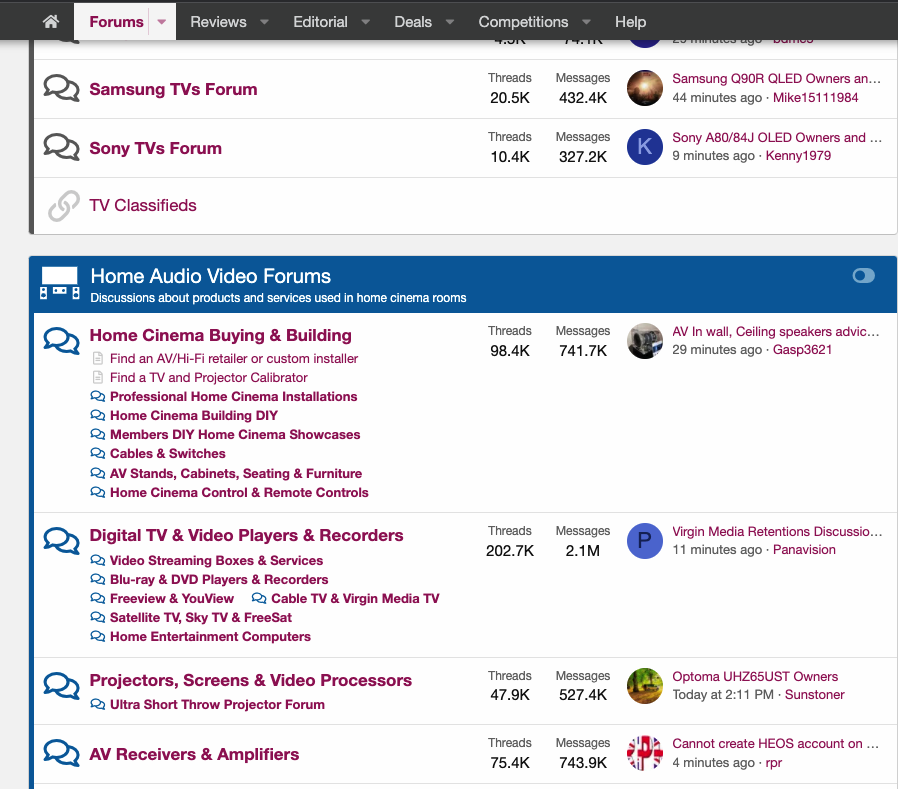Open the Reviews dropdown arrow

[264, 22]
